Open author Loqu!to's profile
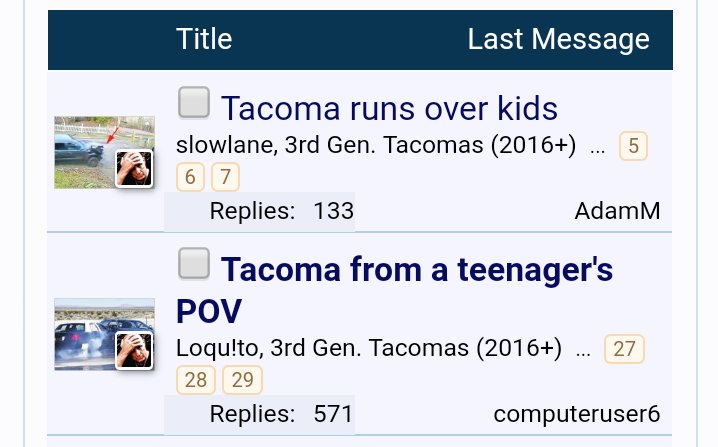The height and width of the screenshot is (447, 718). pyautogui.click(x=218, y=348)
